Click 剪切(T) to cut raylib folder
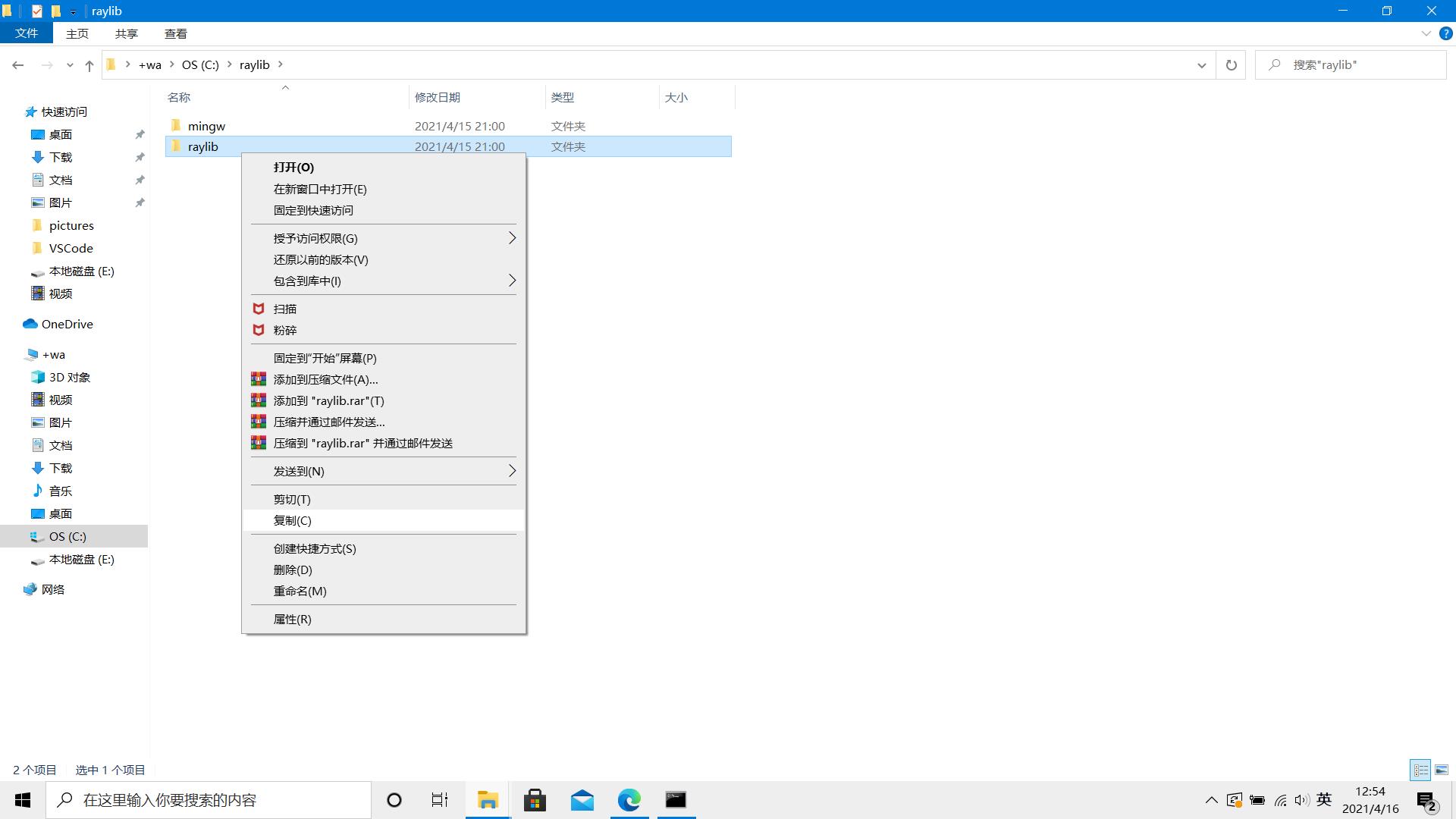 click(291, 498)
